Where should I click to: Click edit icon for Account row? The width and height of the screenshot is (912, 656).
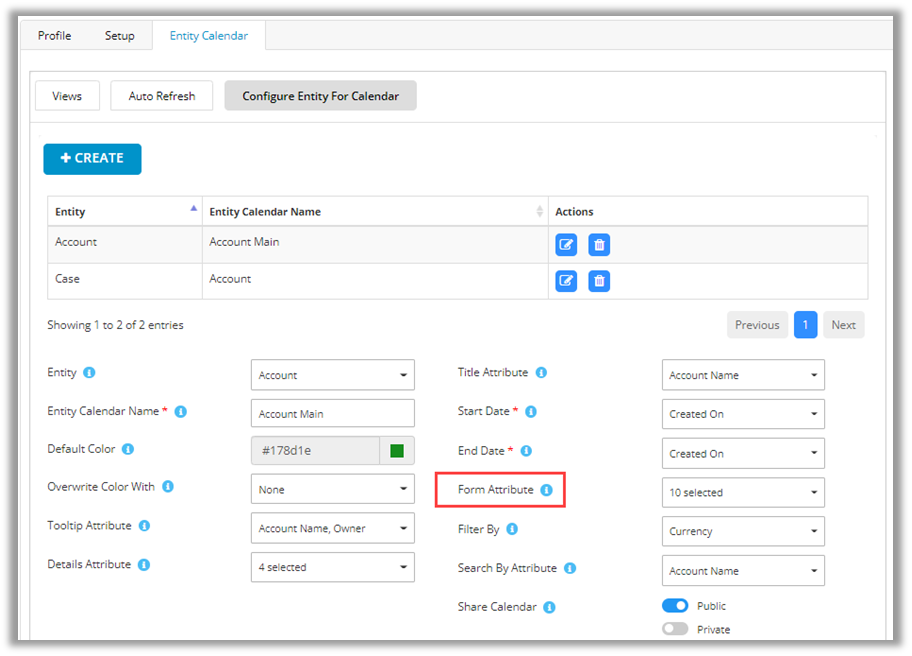(x=566, y=244)
